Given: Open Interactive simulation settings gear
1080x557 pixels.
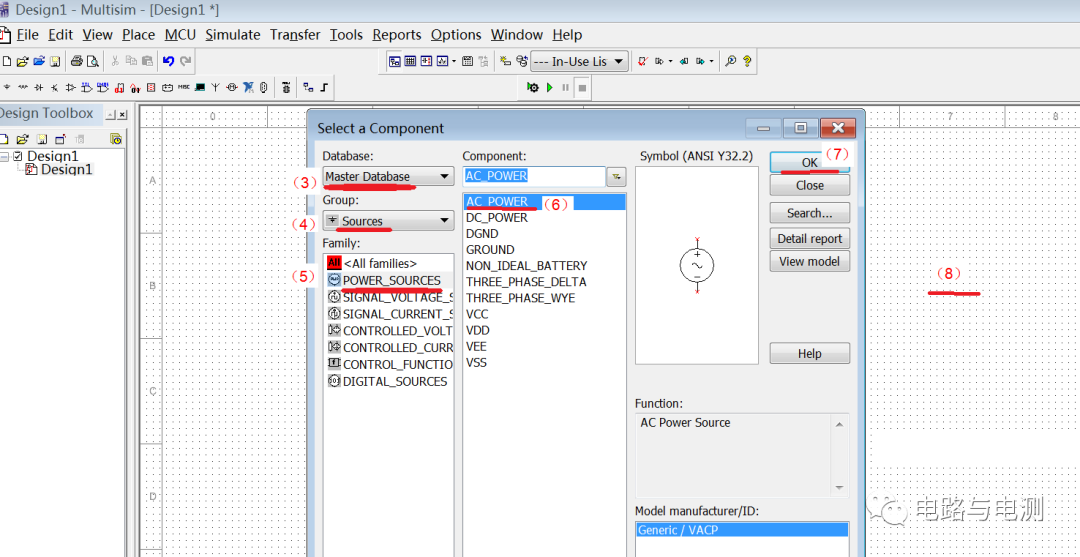Looking at the screenshot, I should (533, 87).
